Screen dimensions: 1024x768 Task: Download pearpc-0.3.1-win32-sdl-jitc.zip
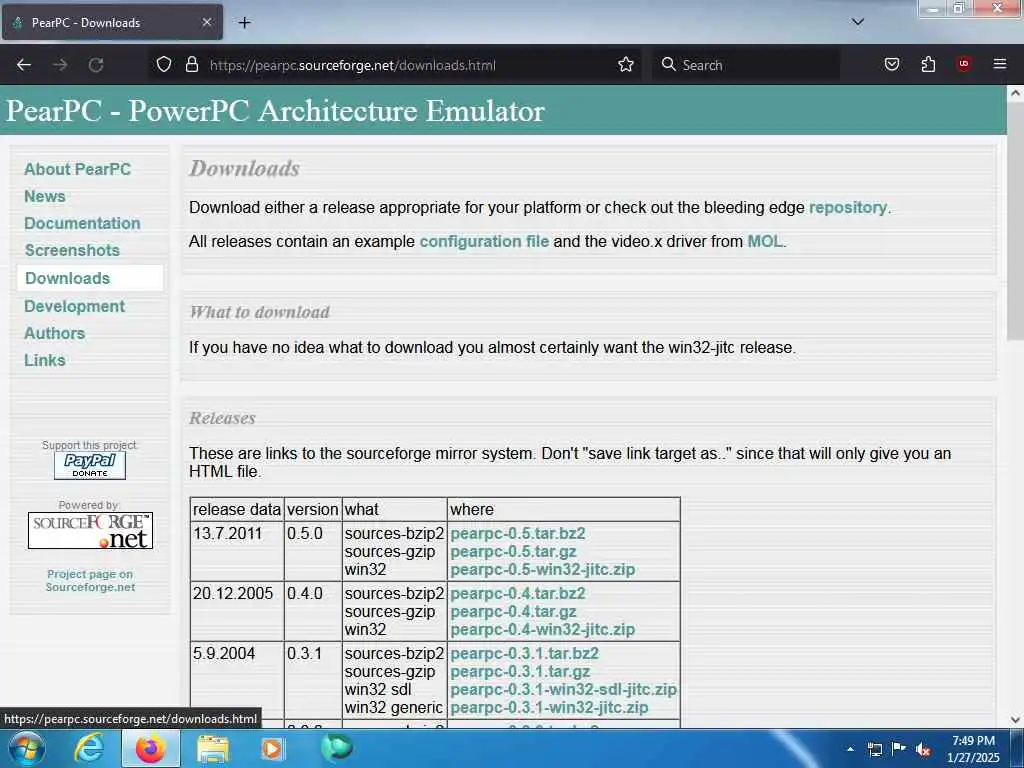coord(564,690)
